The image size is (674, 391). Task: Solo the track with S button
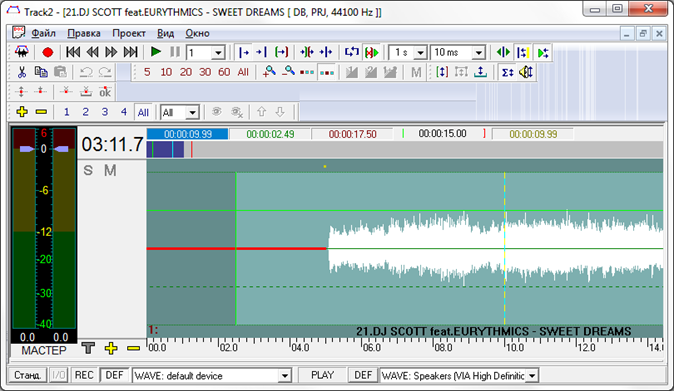tap(88, 171)
